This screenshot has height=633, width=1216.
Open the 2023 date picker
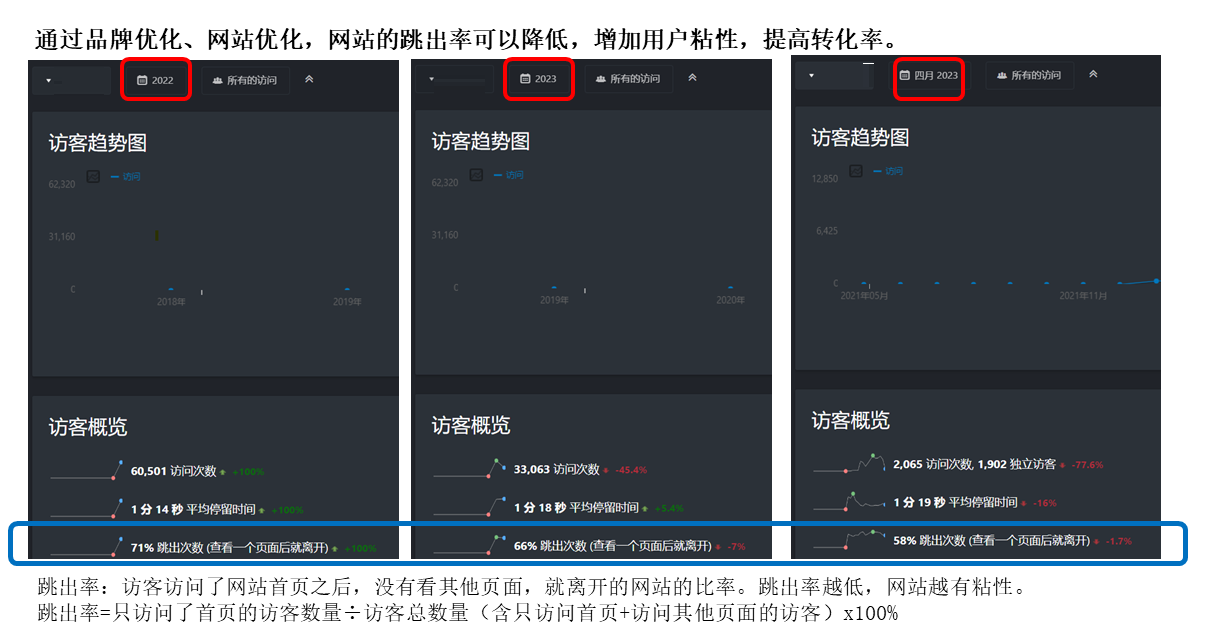[x=539, y=79]
